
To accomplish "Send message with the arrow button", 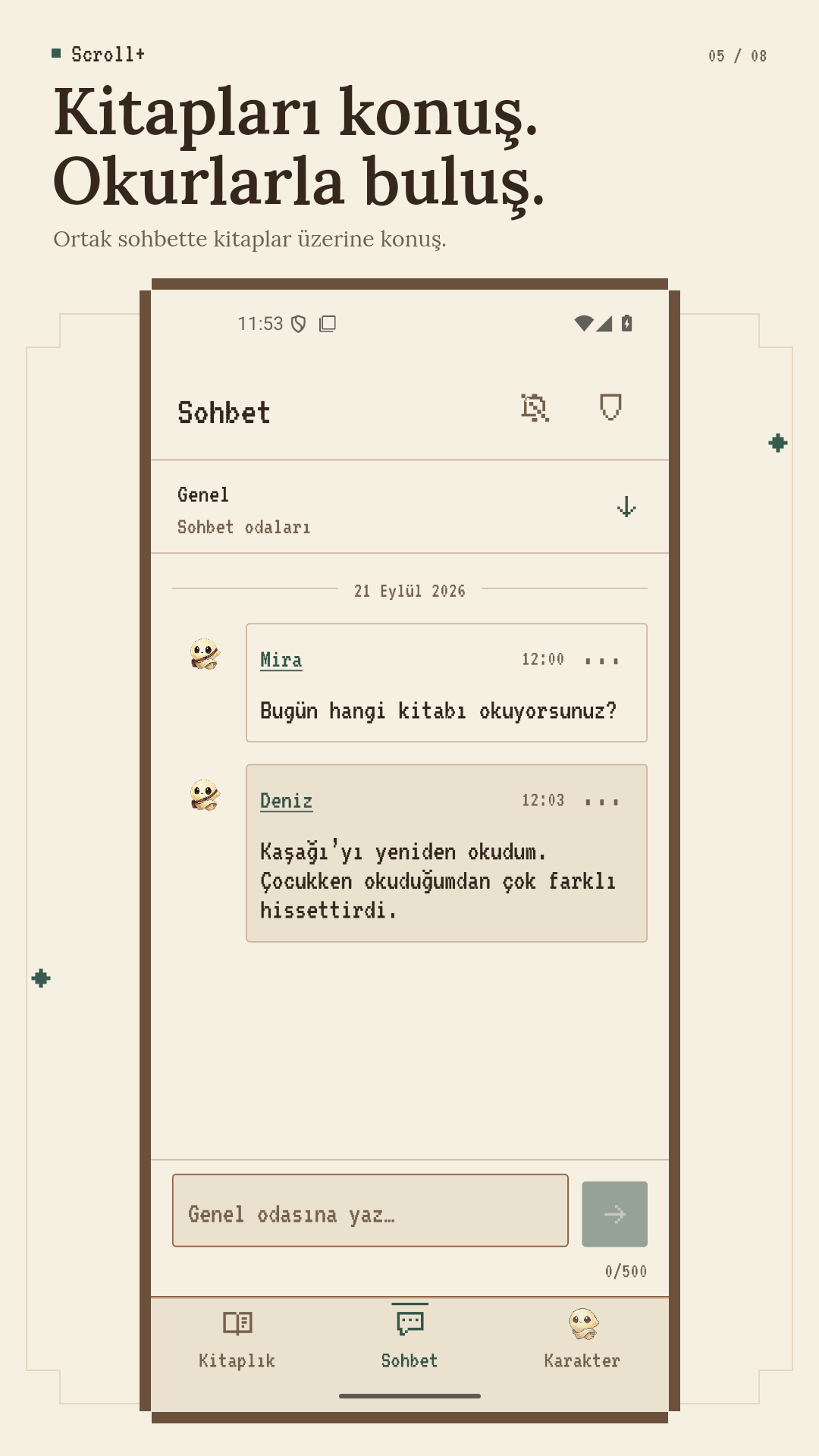I will 614,1214.
